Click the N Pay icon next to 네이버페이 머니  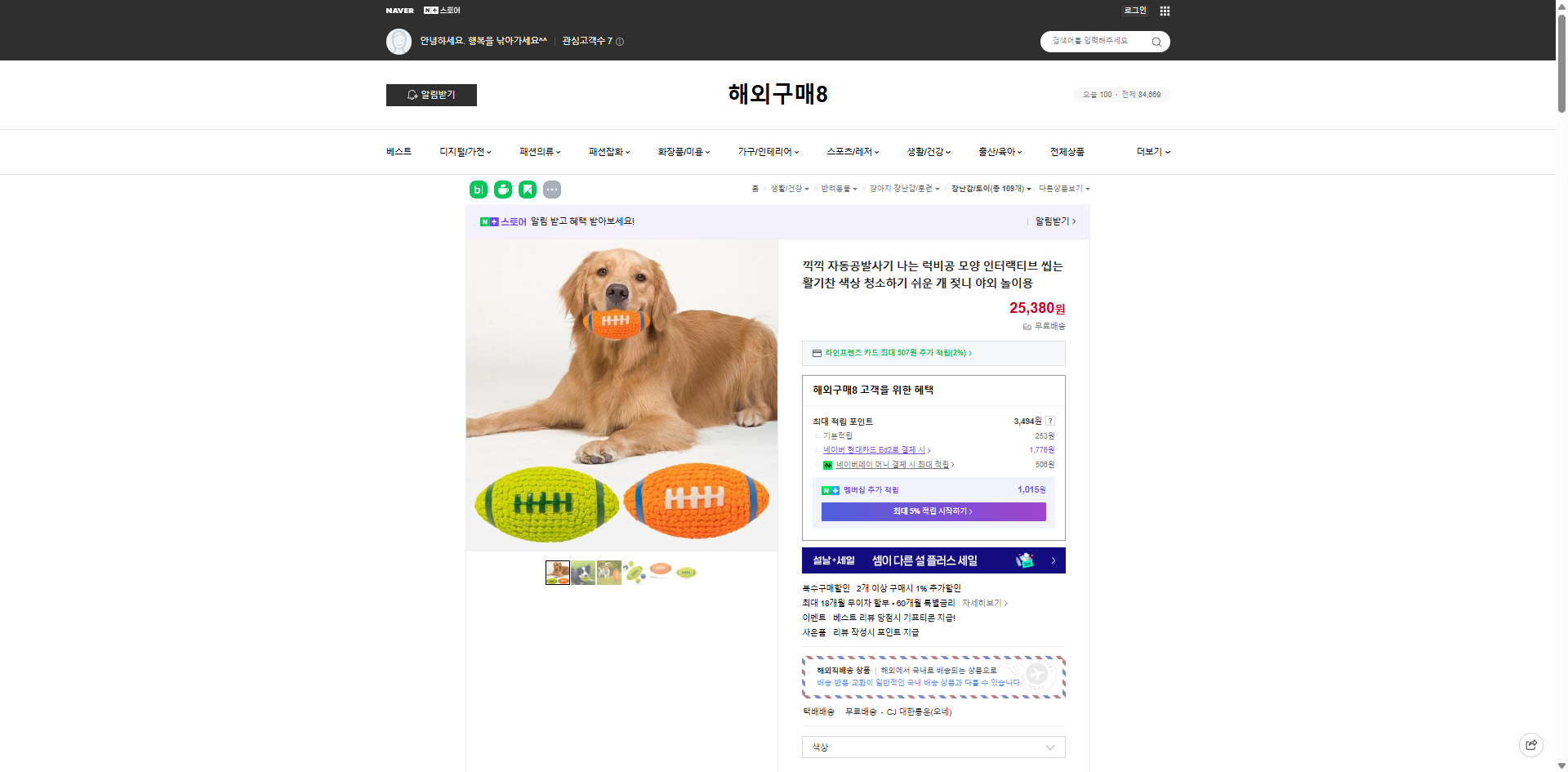tap(827, 464)
